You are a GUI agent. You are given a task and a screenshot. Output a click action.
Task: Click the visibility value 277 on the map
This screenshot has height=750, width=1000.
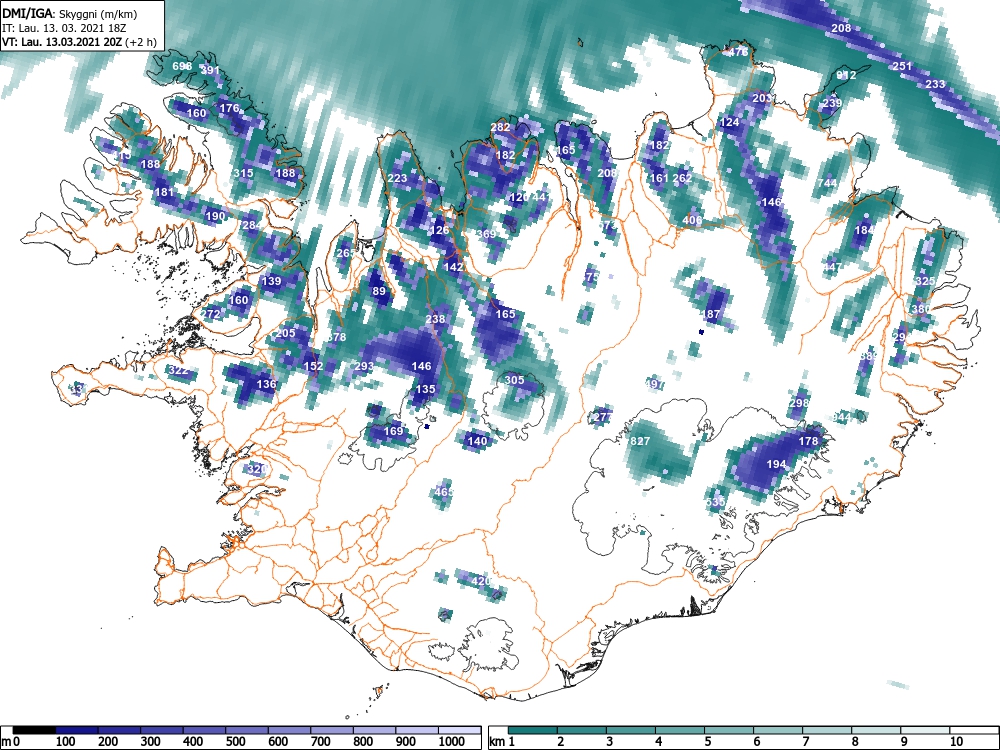[602, 417]
